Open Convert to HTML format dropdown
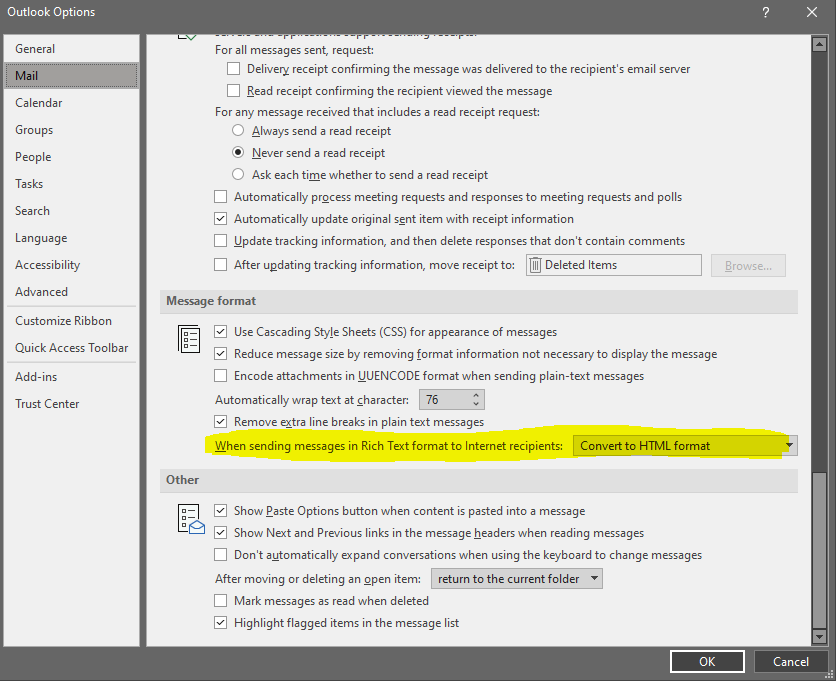Viewport: 836px width, 681px height. pyautogui.click(x=685, y=446)
